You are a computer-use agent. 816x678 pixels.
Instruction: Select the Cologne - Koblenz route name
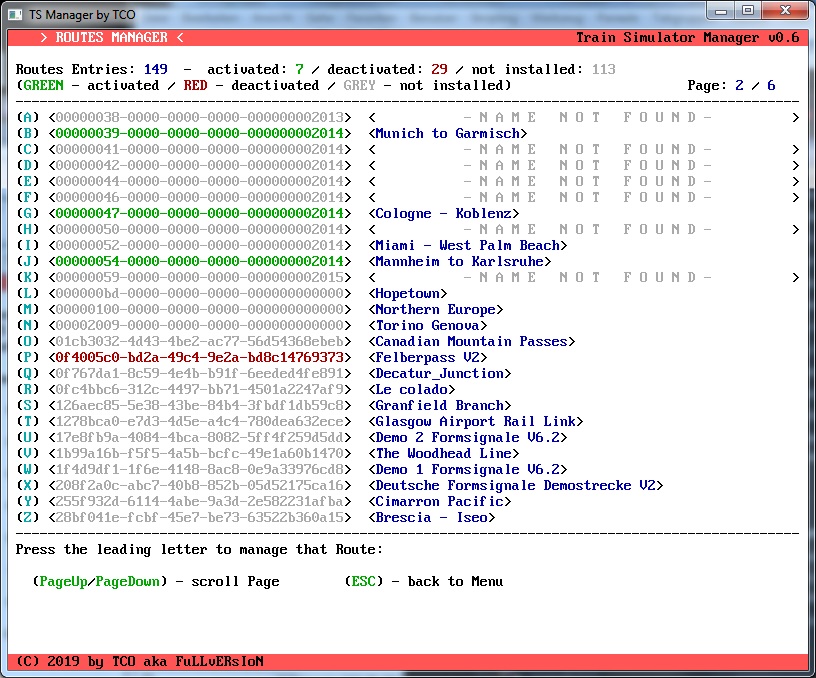tap(443, 213)
